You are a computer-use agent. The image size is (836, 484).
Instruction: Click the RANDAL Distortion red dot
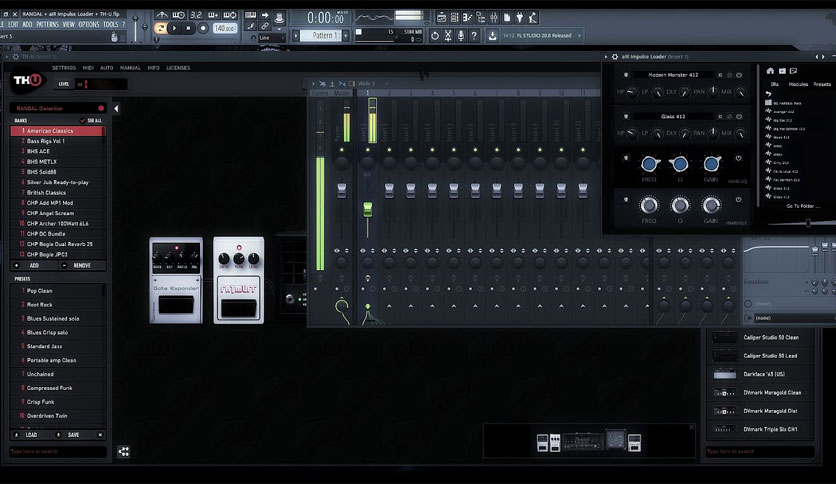point(101,108)
